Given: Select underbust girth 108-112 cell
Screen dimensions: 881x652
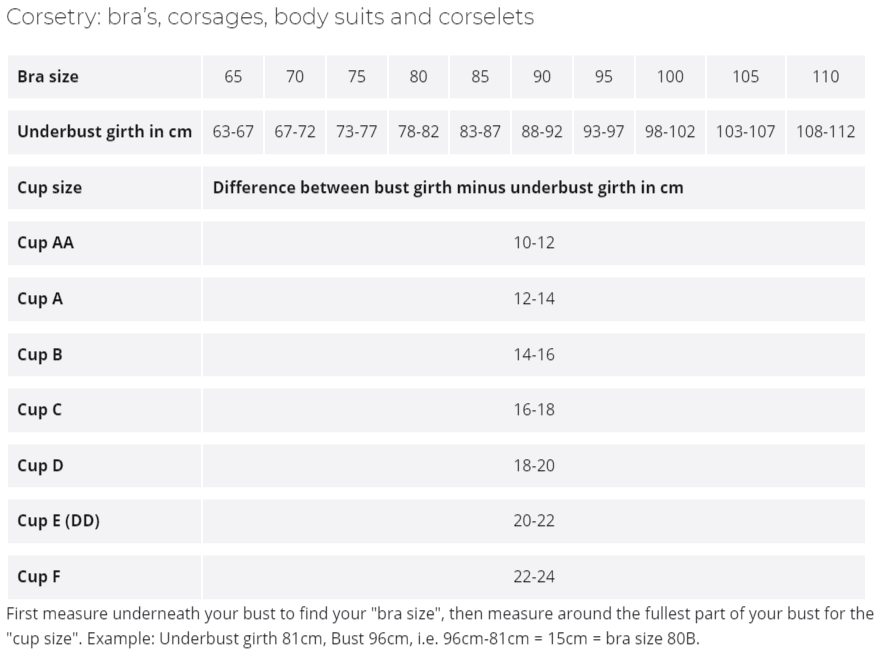Looking at the screenshot, I should (825, 131).
